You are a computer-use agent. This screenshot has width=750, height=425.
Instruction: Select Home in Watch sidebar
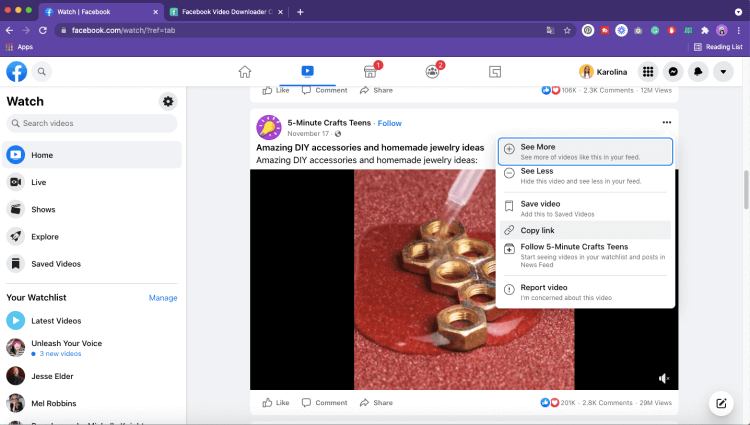click(x=92, y=155)
